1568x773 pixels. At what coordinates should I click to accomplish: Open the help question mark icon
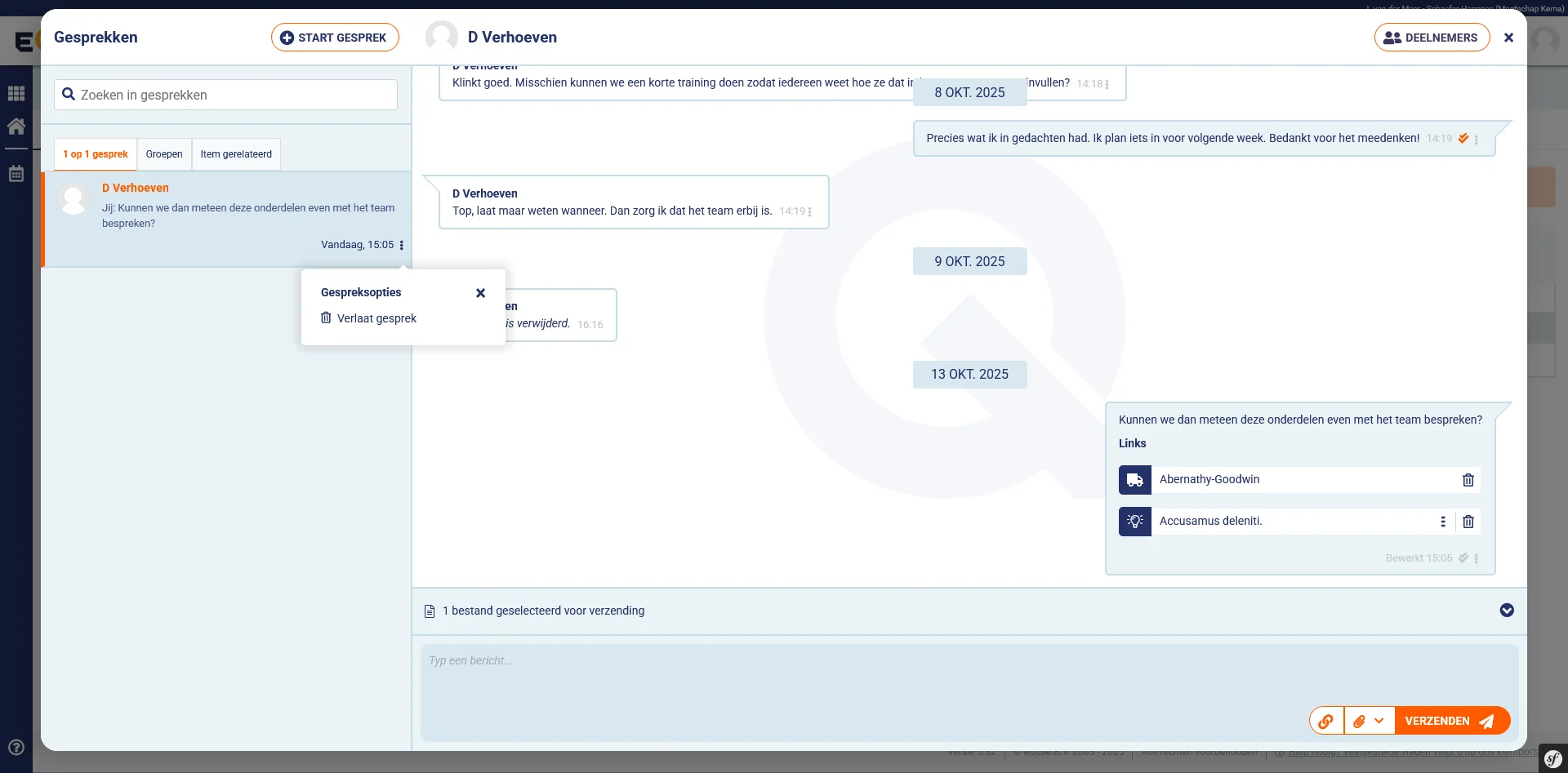pyautogui.click(x=16, y=747)
